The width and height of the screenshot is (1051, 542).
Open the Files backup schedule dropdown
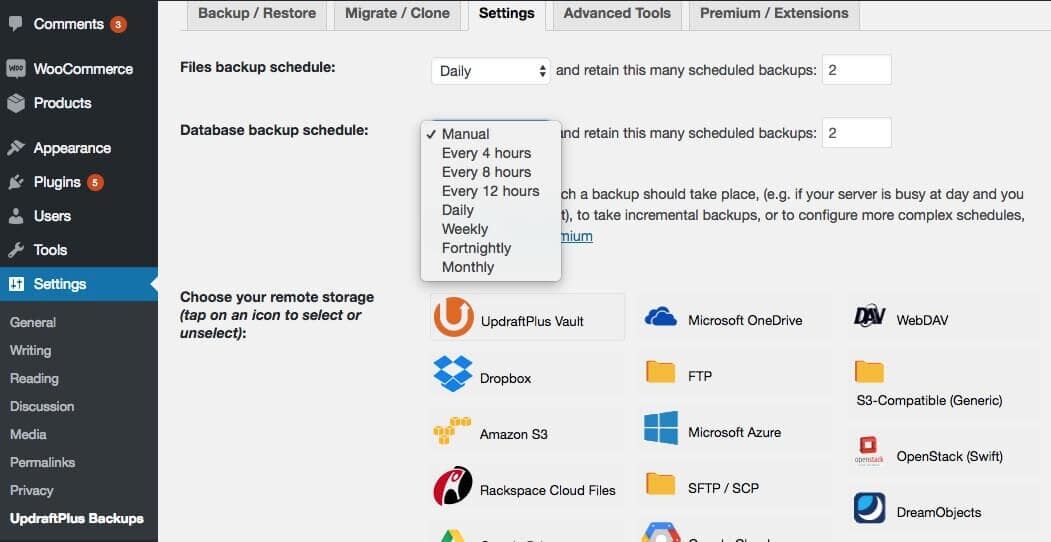491,71
